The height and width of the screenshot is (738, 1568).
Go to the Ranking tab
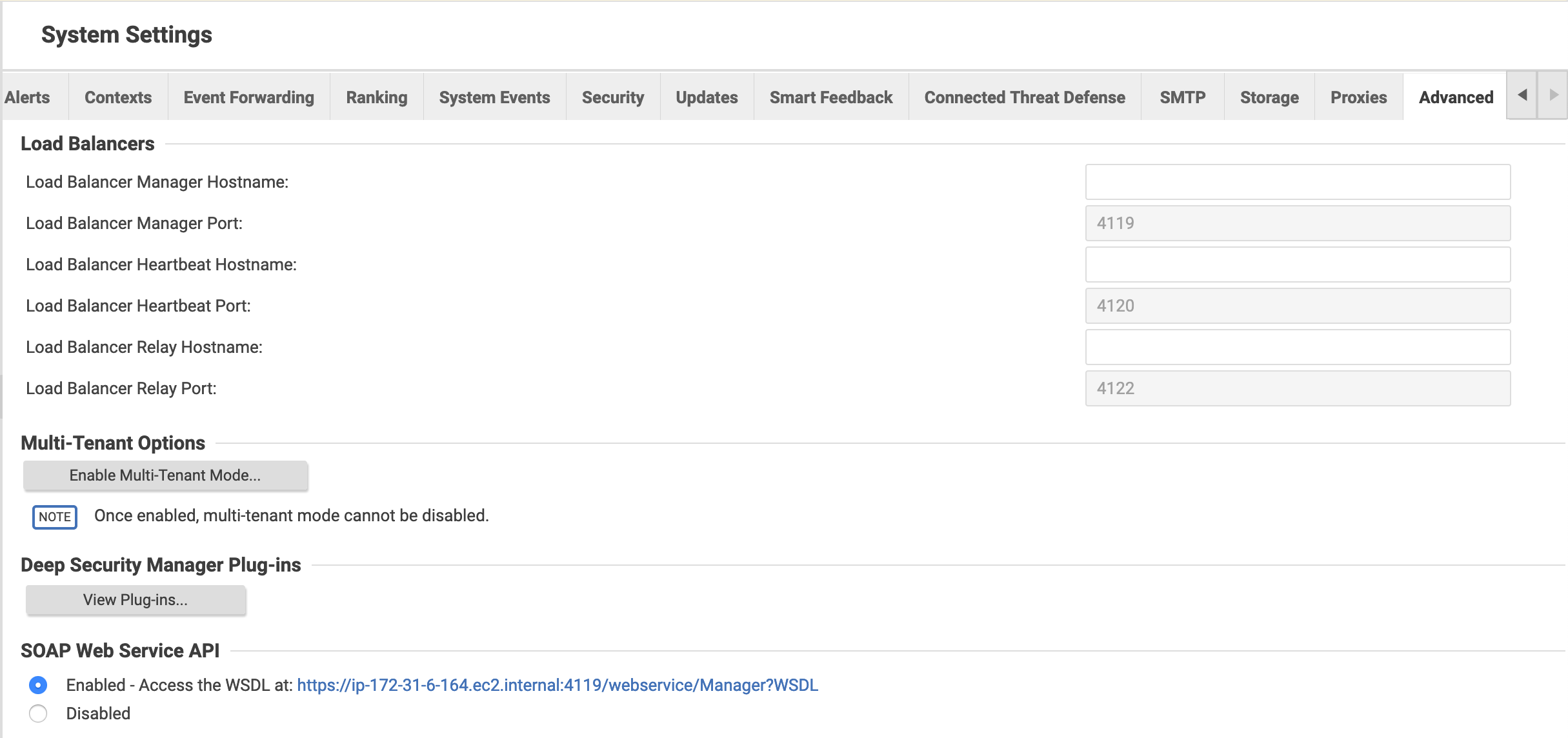tap(377, 97)
